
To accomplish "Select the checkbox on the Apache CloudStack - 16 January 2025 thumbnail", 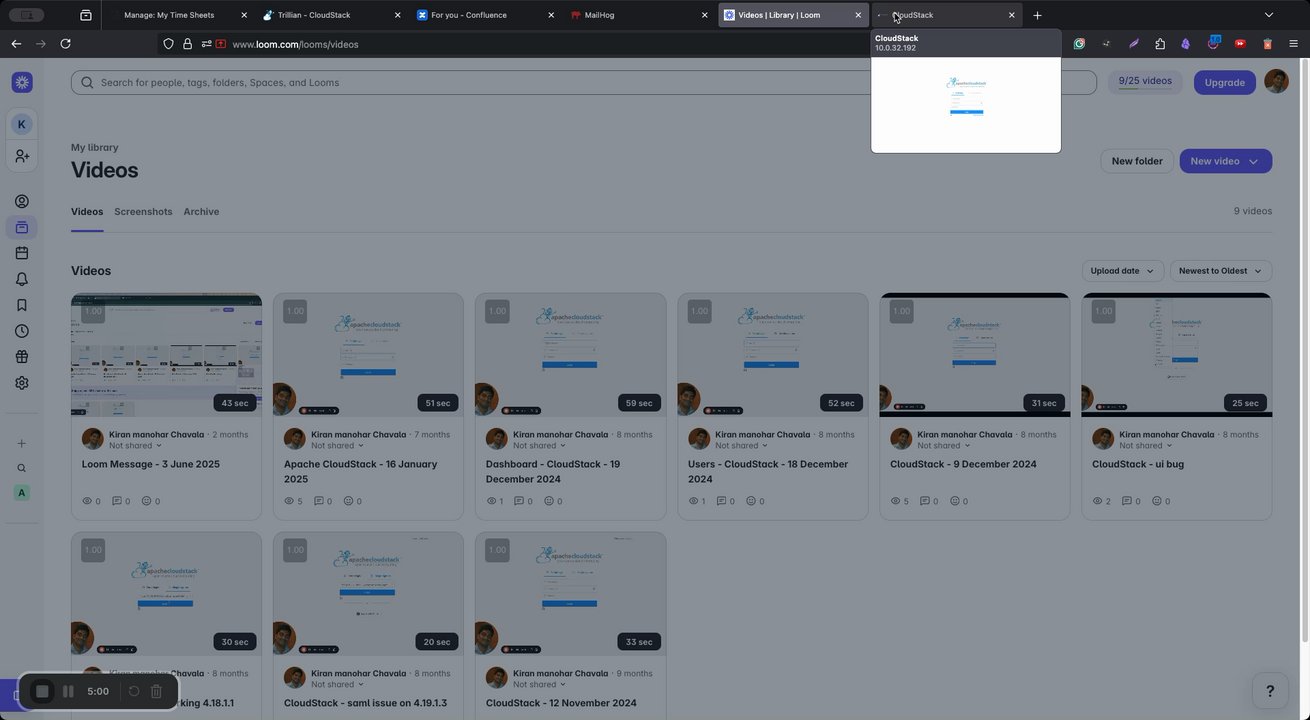I will (x=295, y=311).
